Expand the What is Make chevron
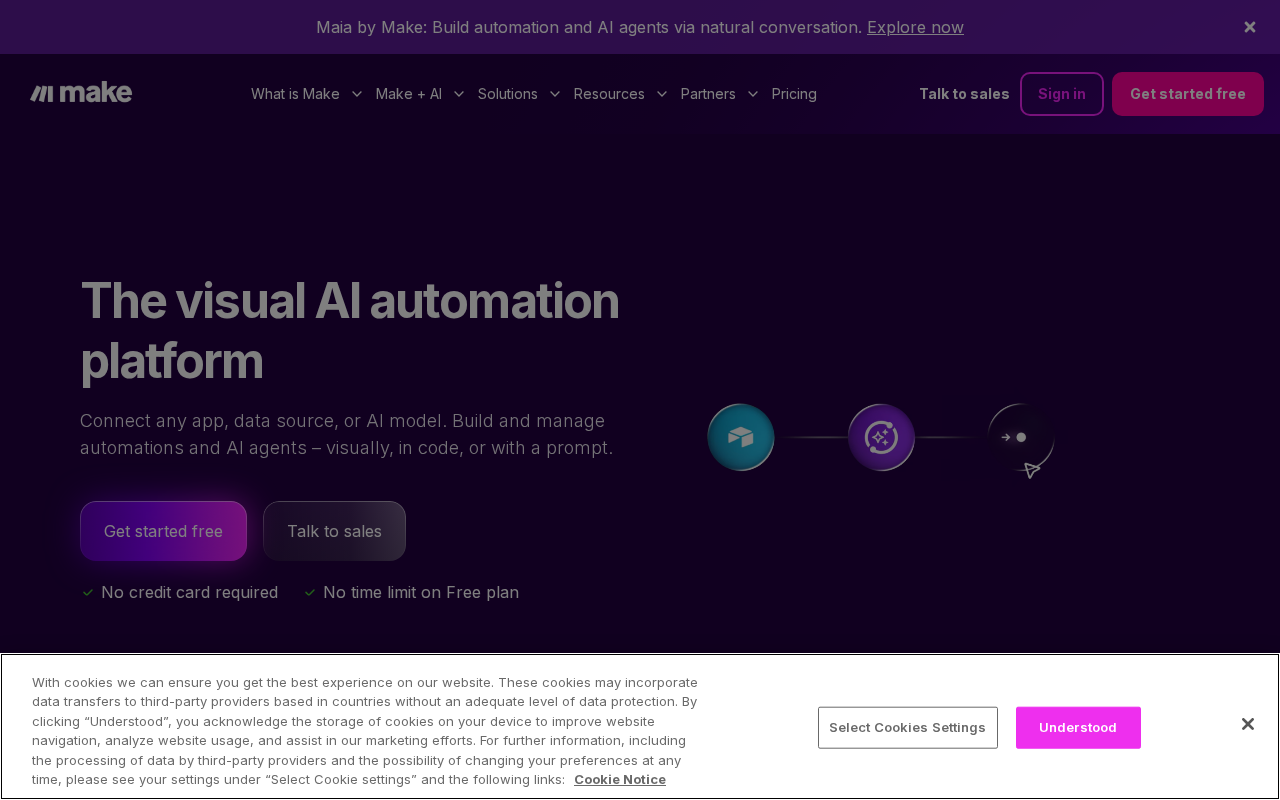 [356, 94]
